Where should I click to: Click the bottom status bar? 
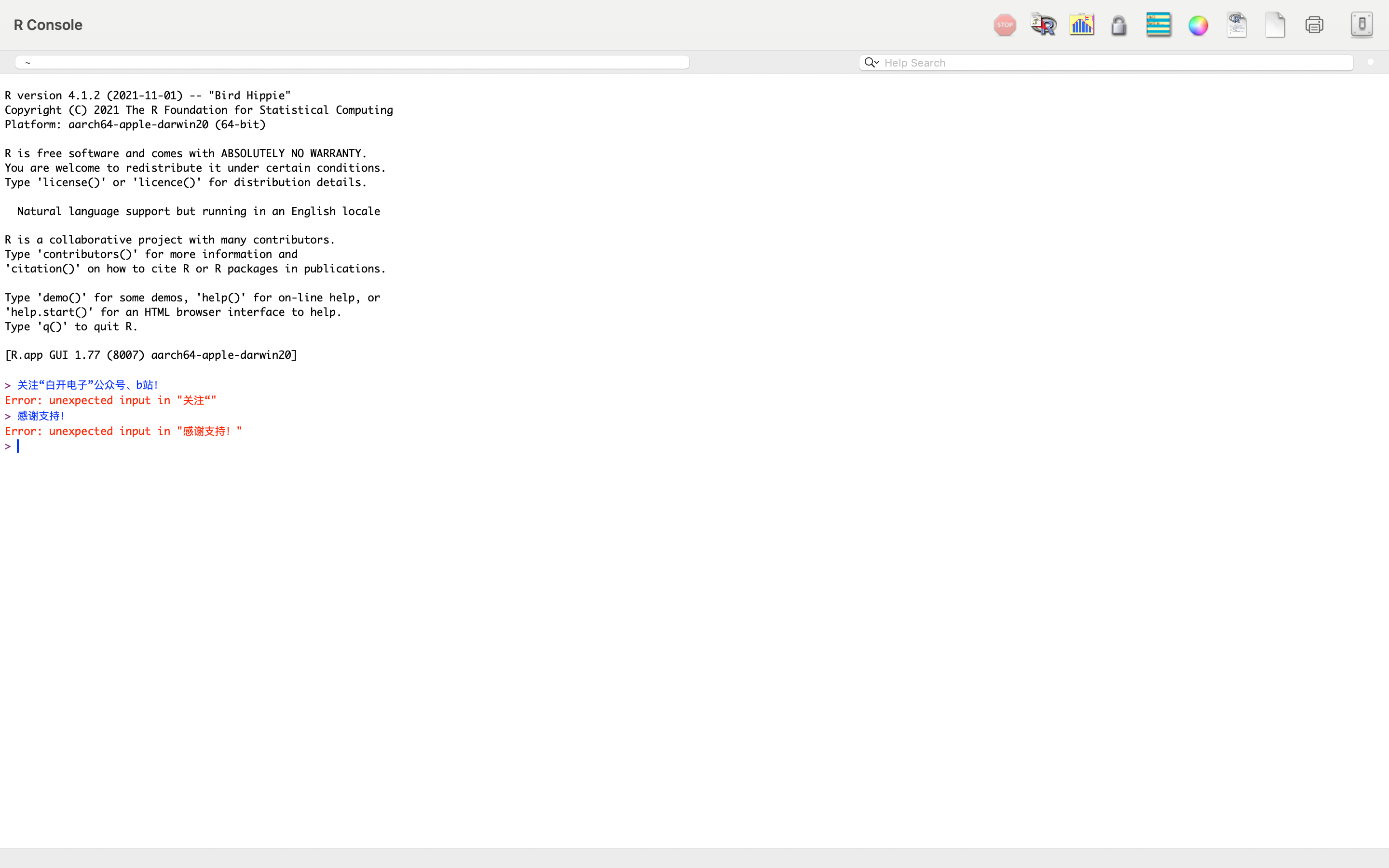coord(694,858)
